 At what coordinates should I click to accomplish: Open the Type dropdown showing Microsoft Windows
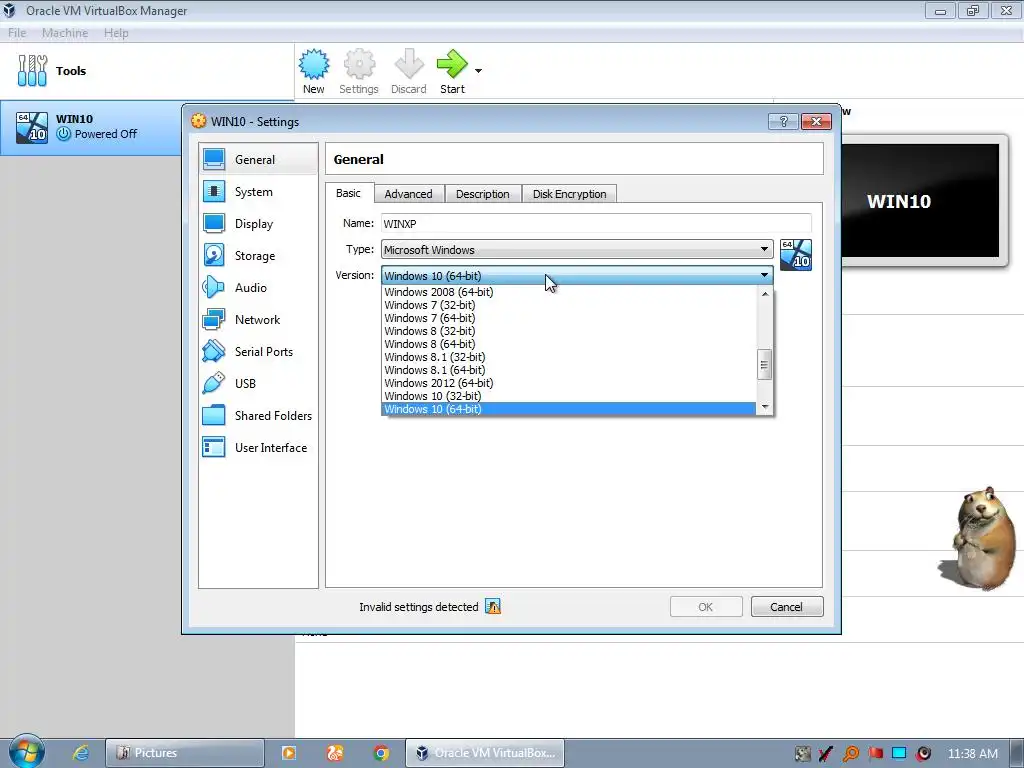pos(577,249)
